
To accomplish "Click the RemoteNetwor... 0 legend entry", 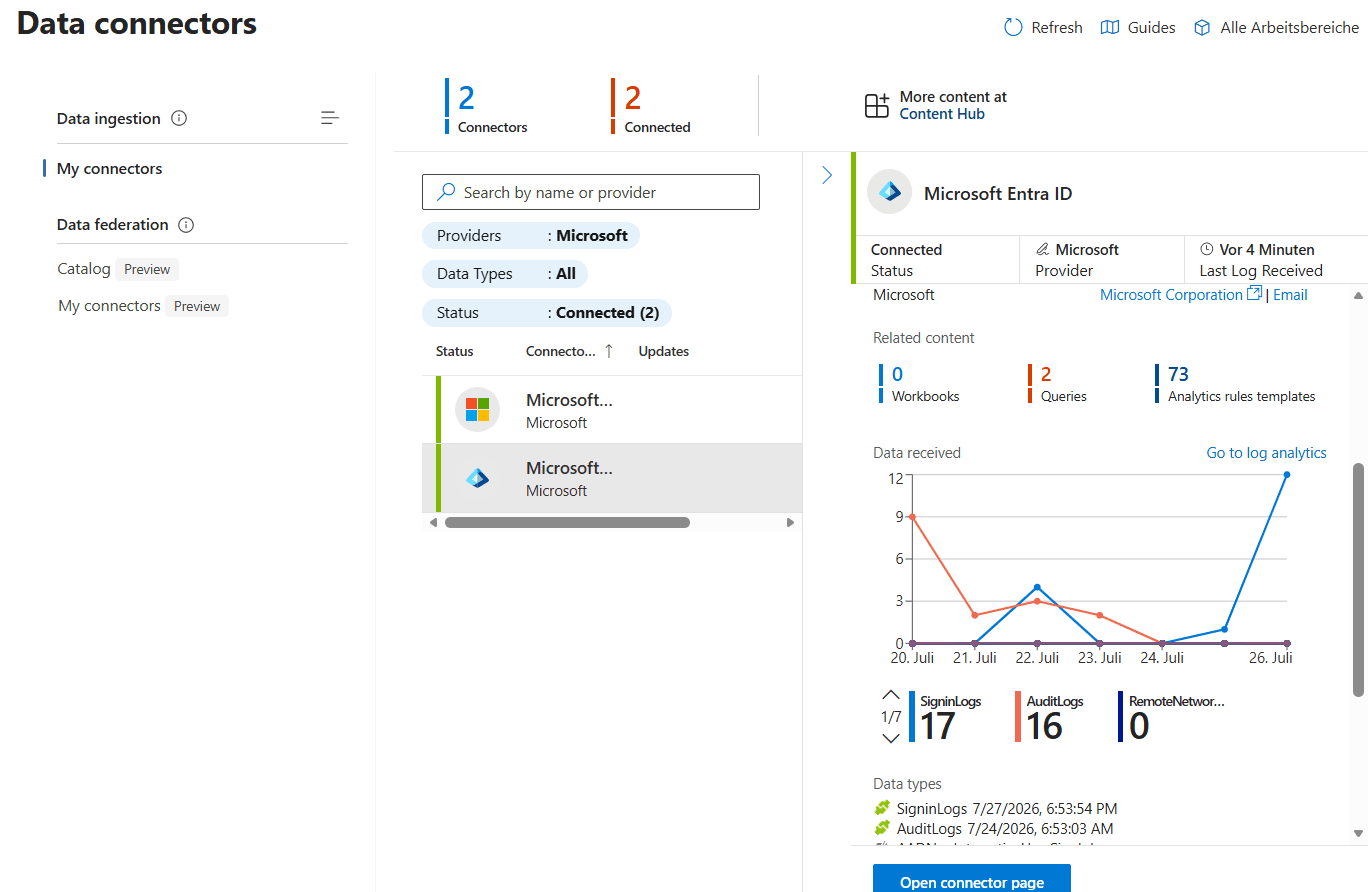I will pyautogui.click(x=1172, y=717).
